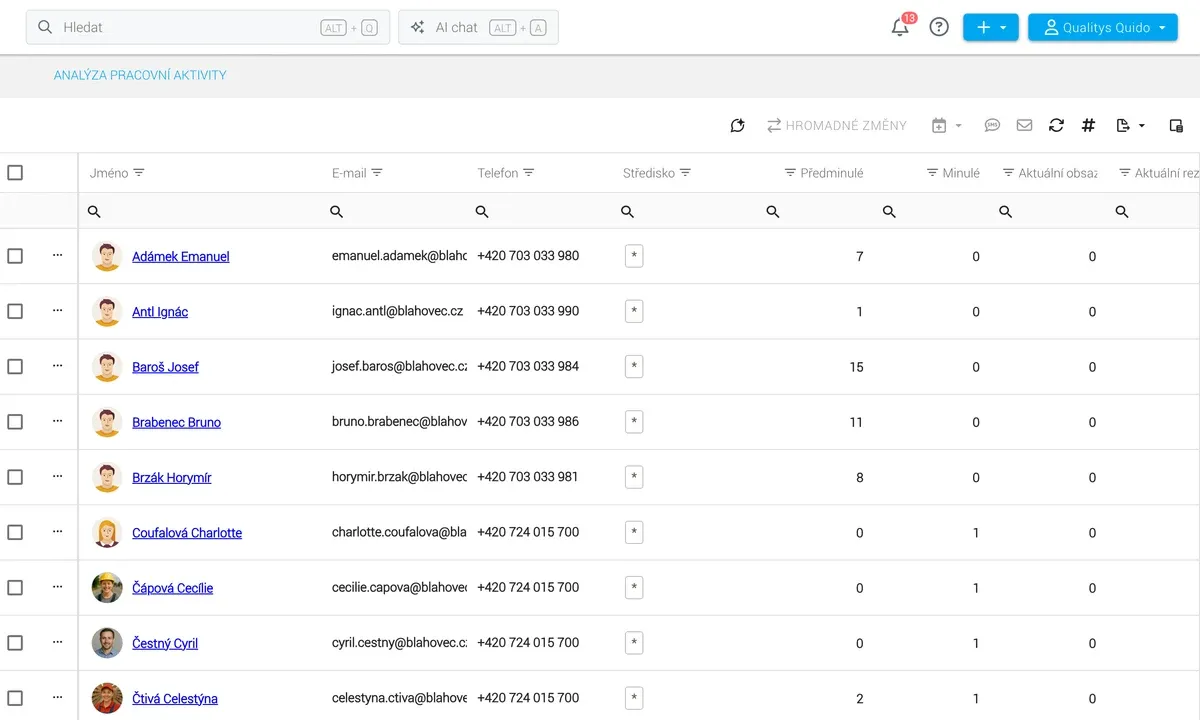Image resolution: width=1200 pixels, height=720 pixels.
Task: Check the Baroš Josef row checkbox
Action: [15, 367]
